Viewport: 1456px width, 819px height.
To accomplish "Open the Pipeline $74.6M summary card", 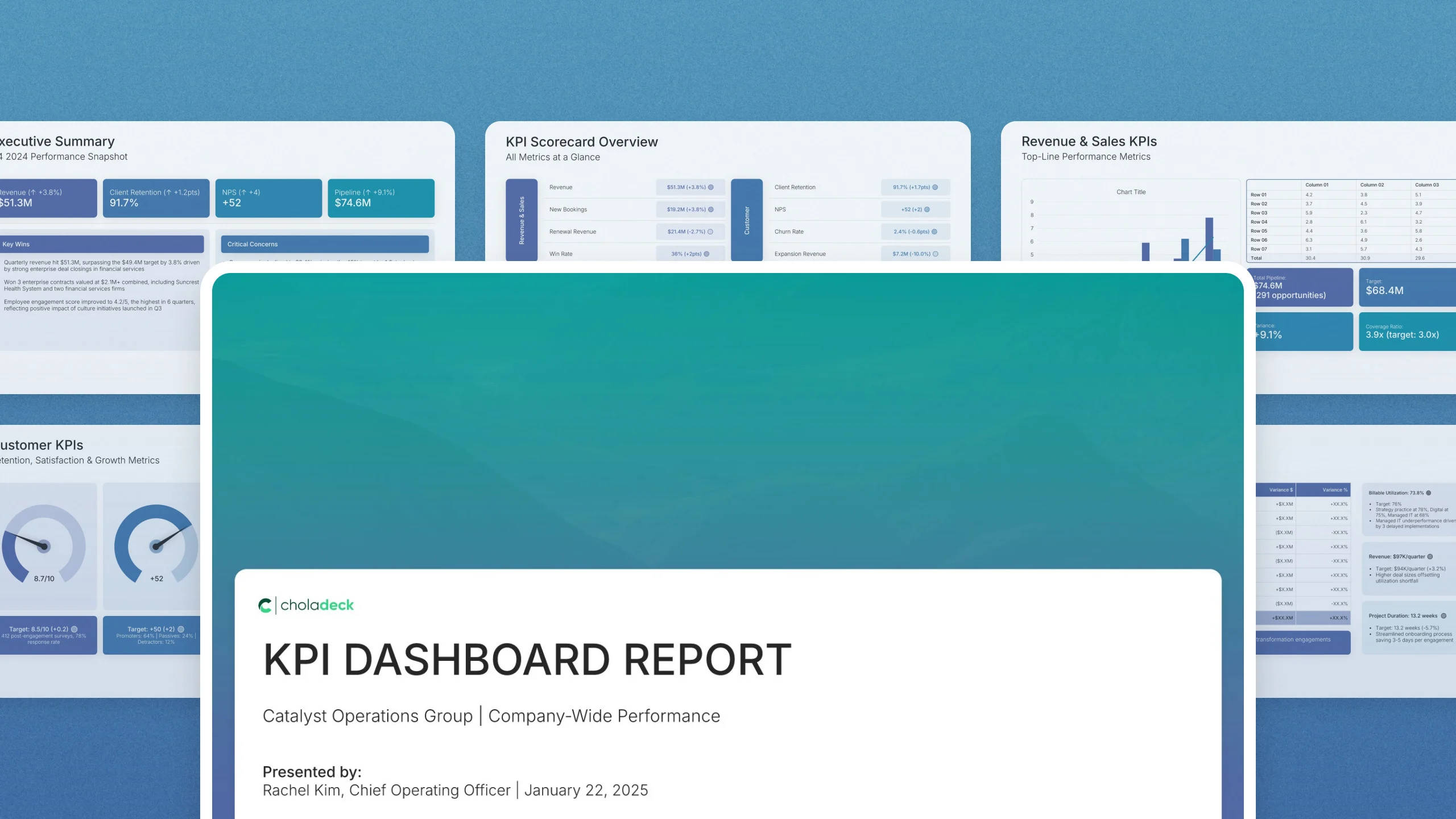I will point(381,198).
